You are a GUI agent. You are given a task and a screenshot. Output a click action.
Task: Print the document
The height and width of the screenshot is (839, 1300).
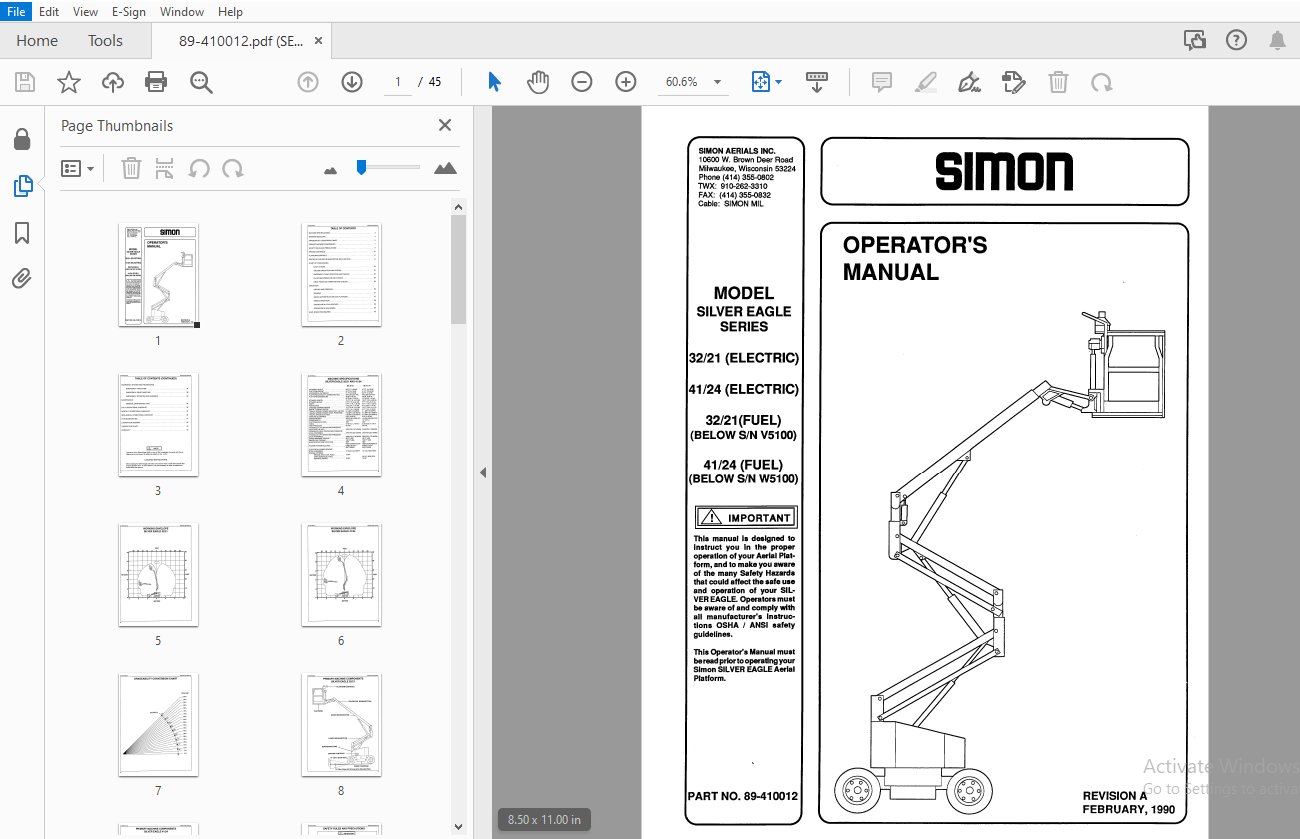point(156,82)
